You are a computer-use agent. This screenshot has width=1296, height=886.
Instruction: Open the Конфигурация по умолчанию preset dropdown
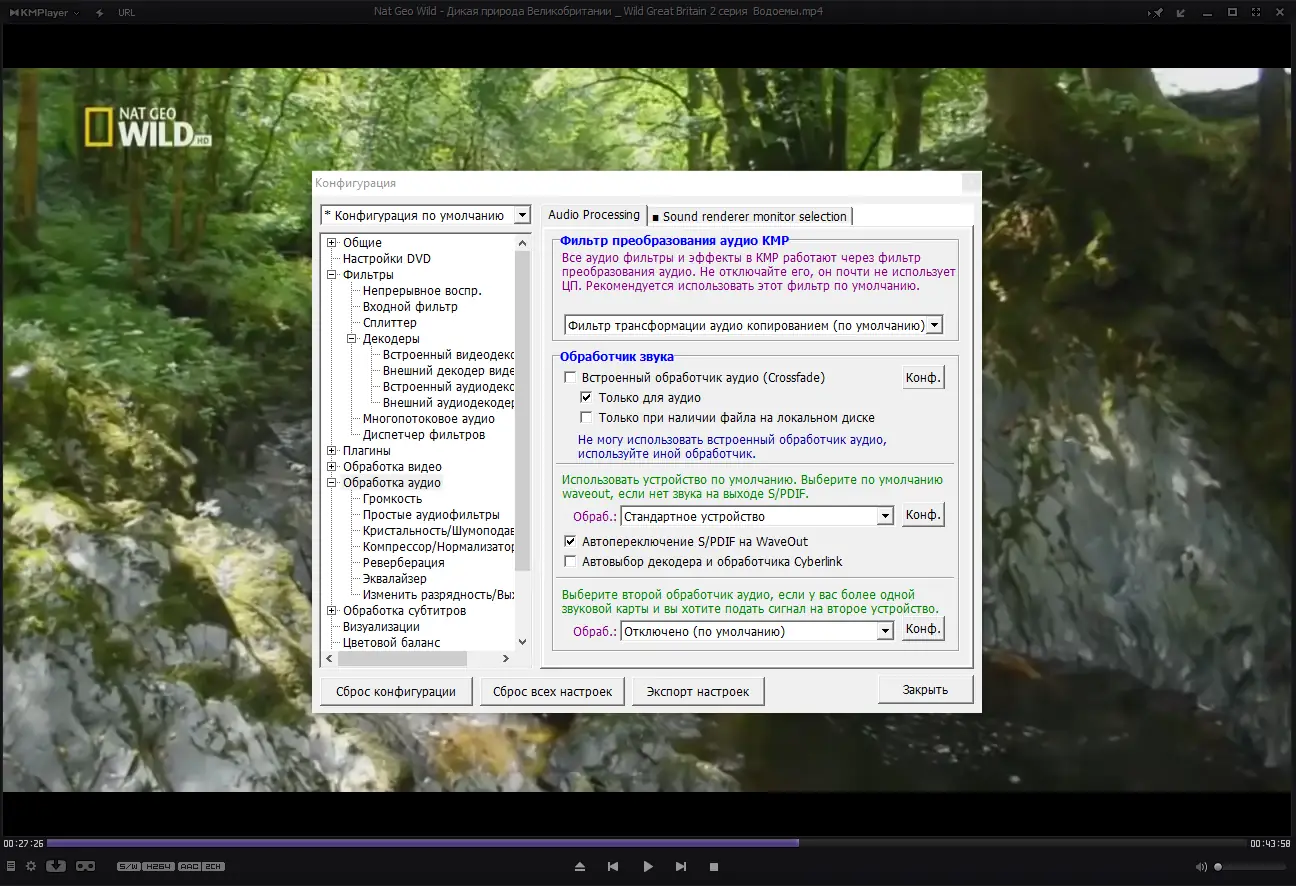pyautogui.click(x=521, y=215)
